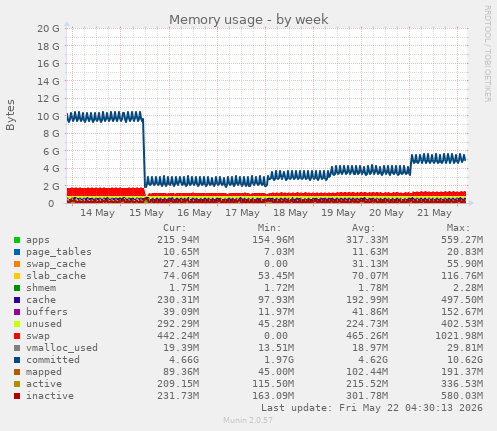Click the green apps legend swatch
The width and height of the screenshot is (497, 431).
point(17,240)
